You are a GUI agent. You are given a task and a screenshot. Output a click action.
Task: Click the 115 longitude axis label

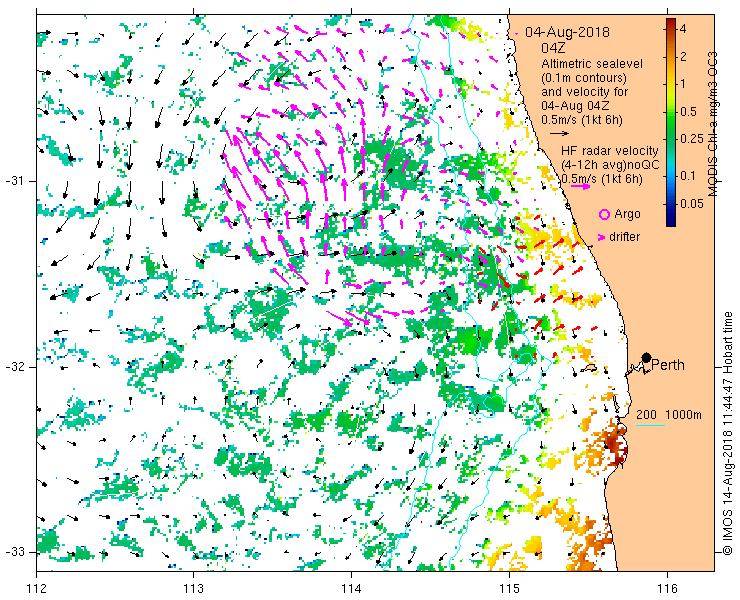click(x=509, y=589)
